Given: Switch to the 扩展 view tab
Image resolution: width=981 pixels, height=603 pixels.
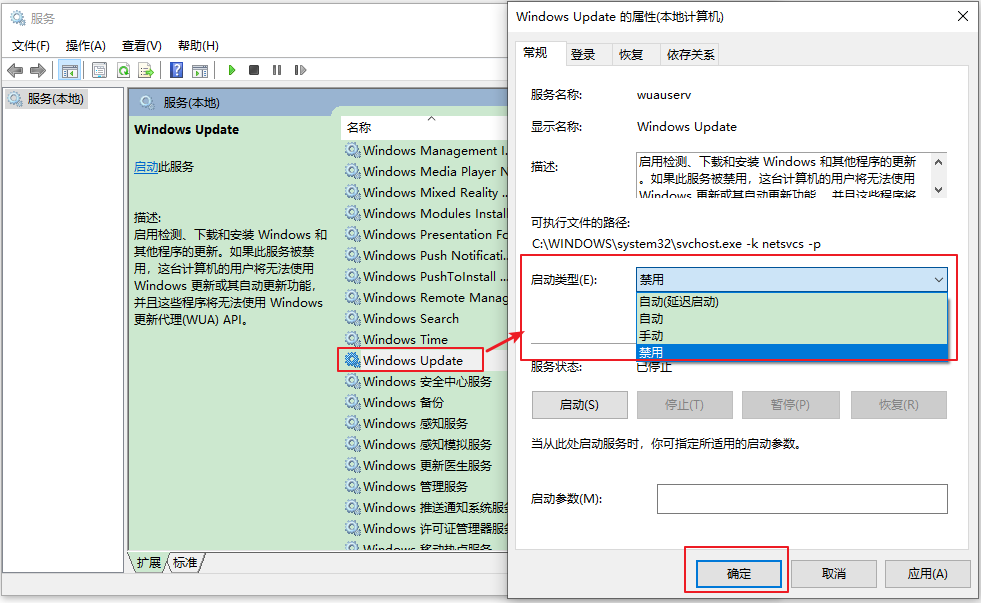Looking at the screenshot, I should click(x=148, y=563).
